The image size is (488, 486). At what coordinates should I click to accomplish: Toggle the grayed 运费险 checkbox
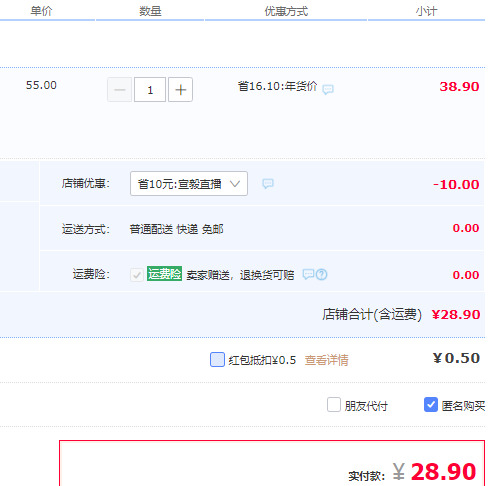coord(137,275)
